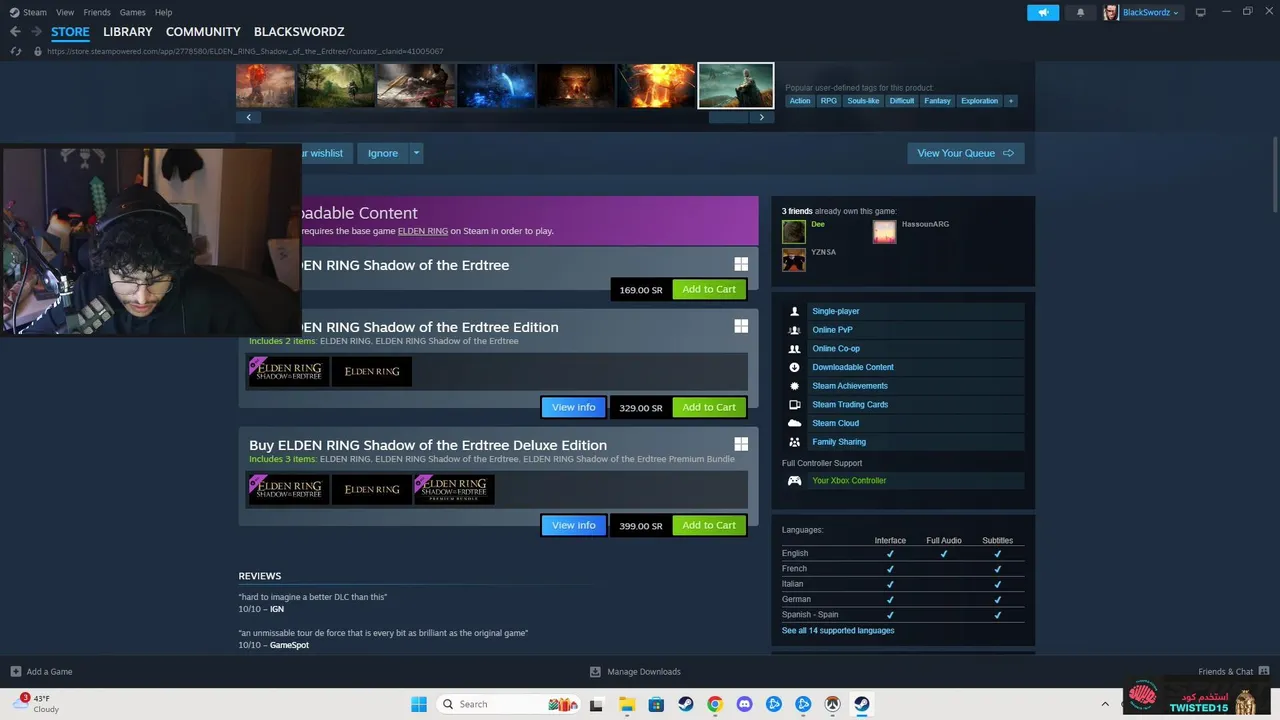Viewport: 1280px width, 720px height.
Task: Open the Windows Start menu
Action: click(418, 704)
